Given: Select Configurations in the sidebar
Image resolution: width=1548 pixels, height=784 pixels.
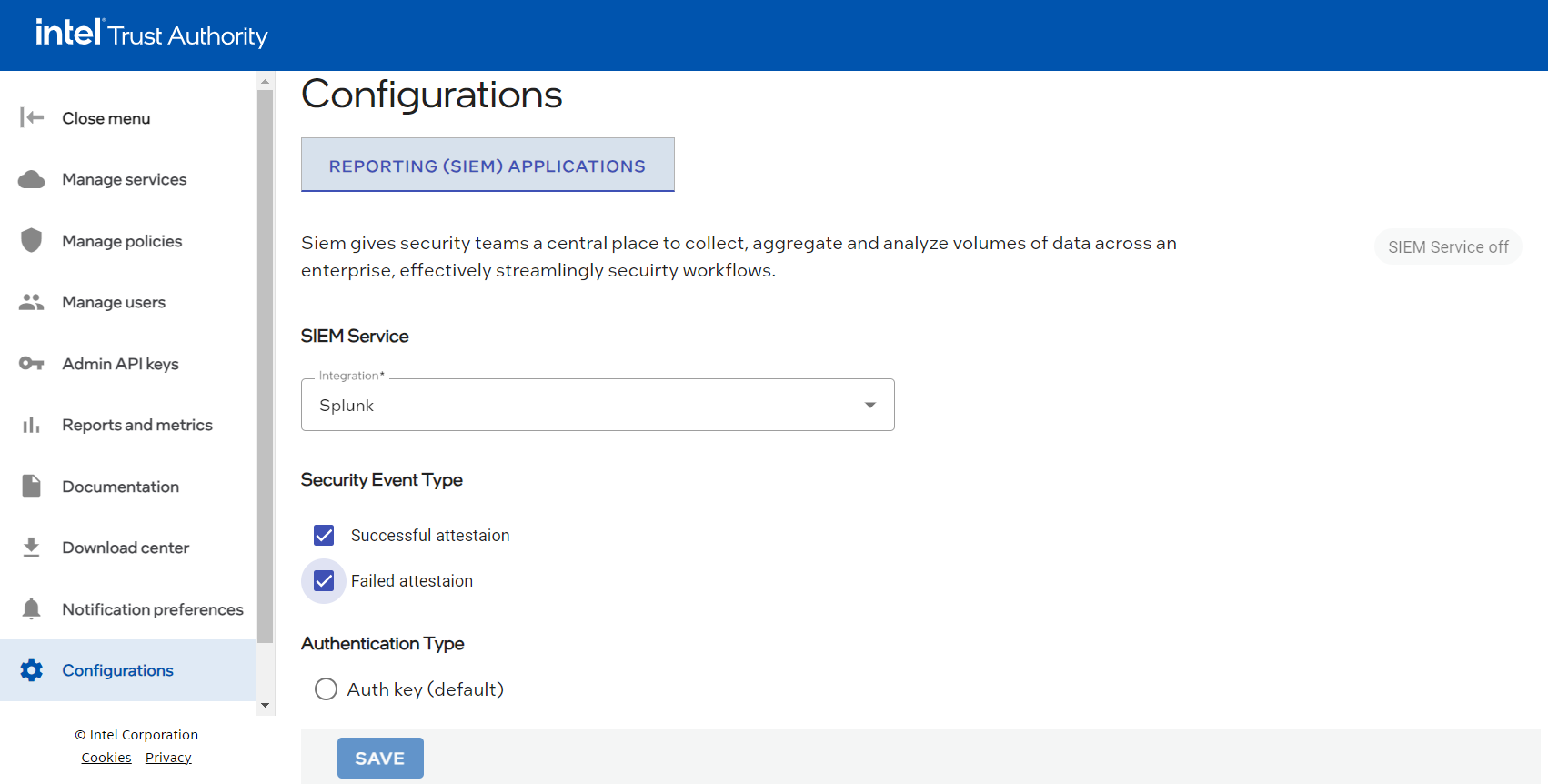Looking at the screenshot, I should (128, 670).
